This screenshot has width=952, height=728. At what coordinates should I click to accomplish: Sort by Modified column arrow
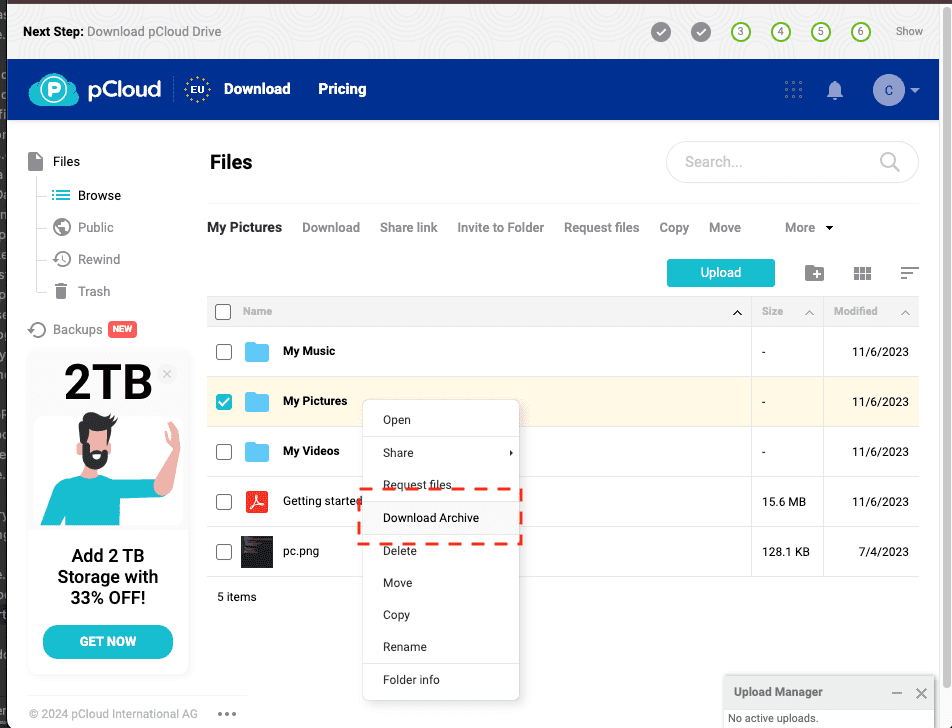click(x=905, y=312)
